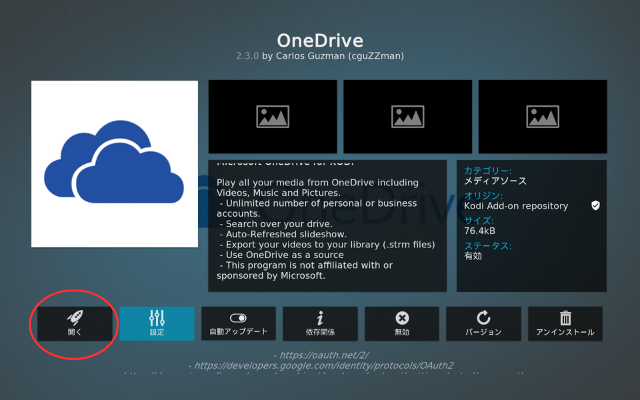Click the カテゴリー category label

click(x=488, y=171)
